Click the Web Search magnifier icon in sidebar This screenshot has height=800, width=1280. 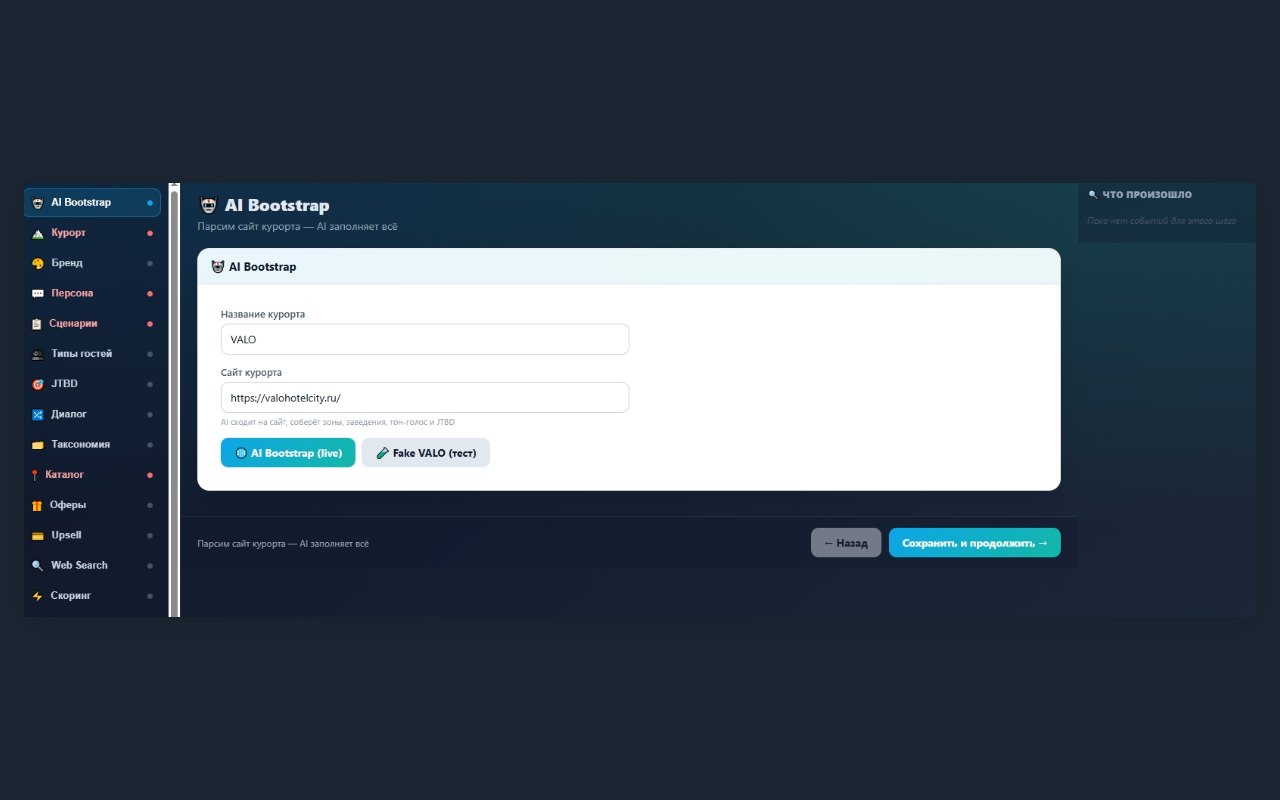click(38, 565)
